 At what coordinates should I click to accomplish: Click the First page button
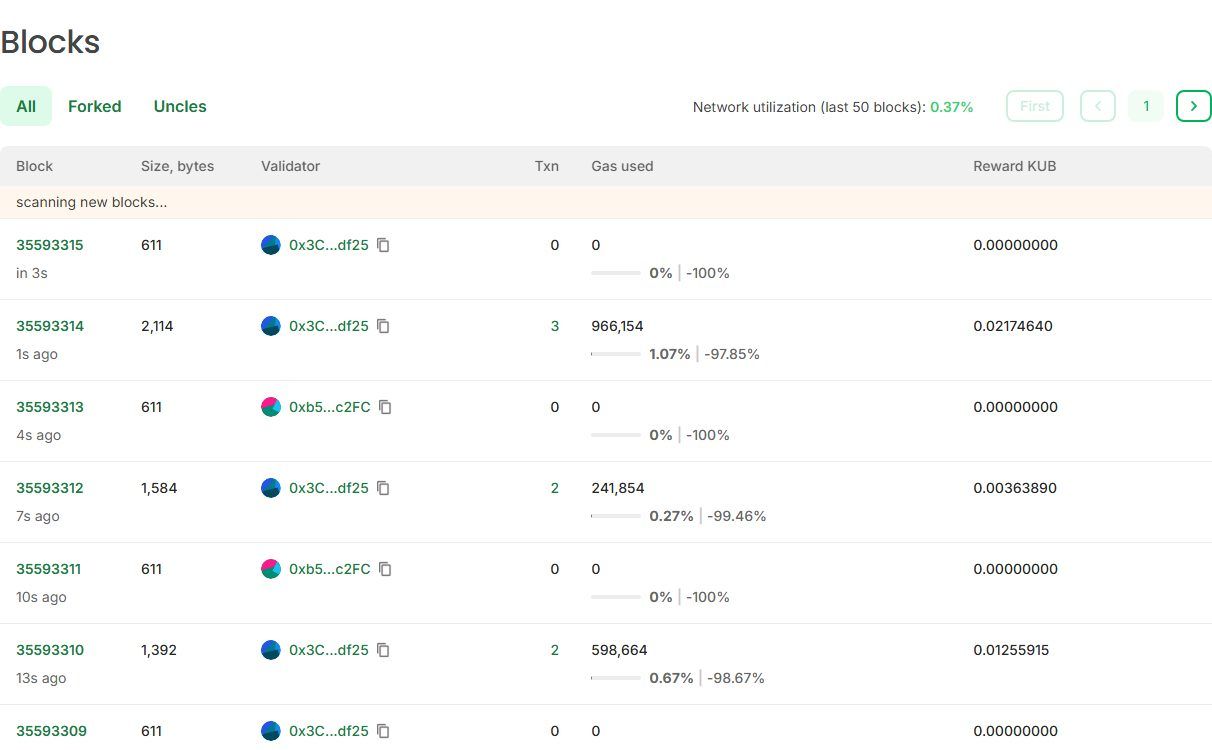pos(1035,106)
